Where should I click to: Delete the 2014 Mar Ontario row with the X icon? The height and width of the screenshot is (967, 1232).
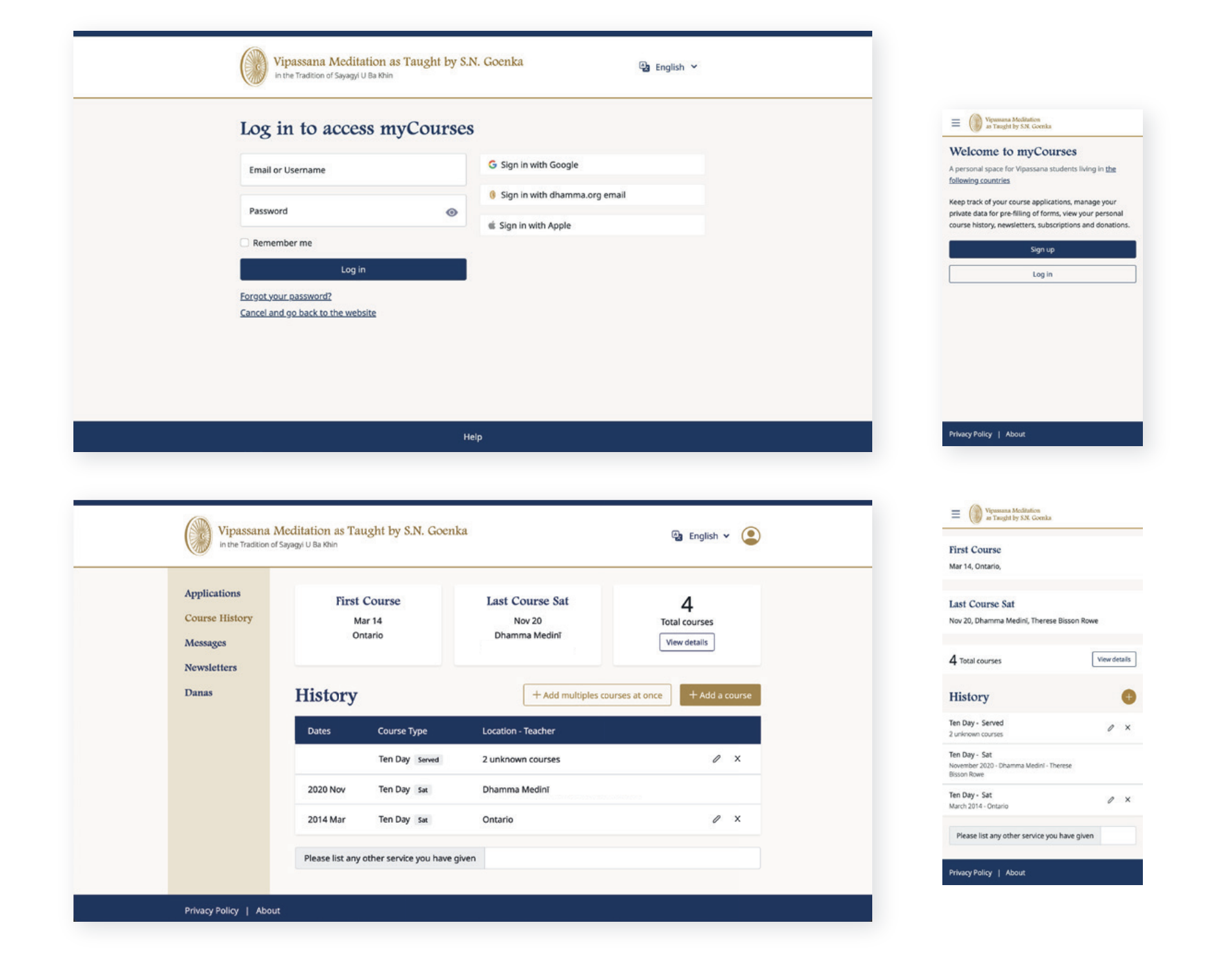737,819
